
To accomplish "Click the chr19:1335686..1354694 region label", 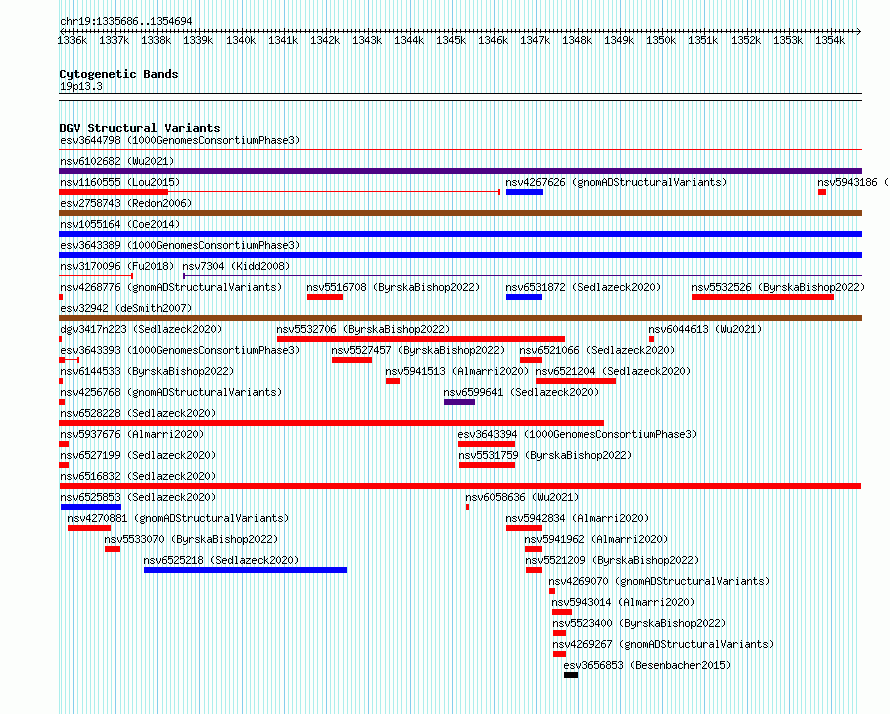I will pos(126,21).
